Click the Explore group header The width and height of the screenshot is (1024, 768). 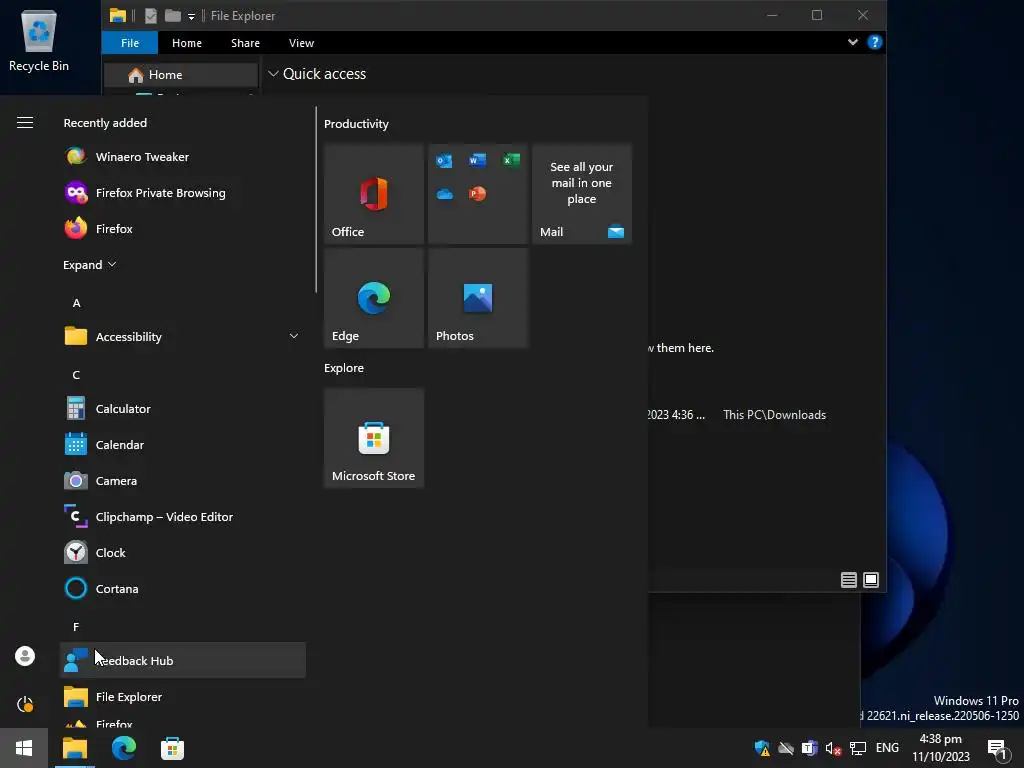point(344,368)
